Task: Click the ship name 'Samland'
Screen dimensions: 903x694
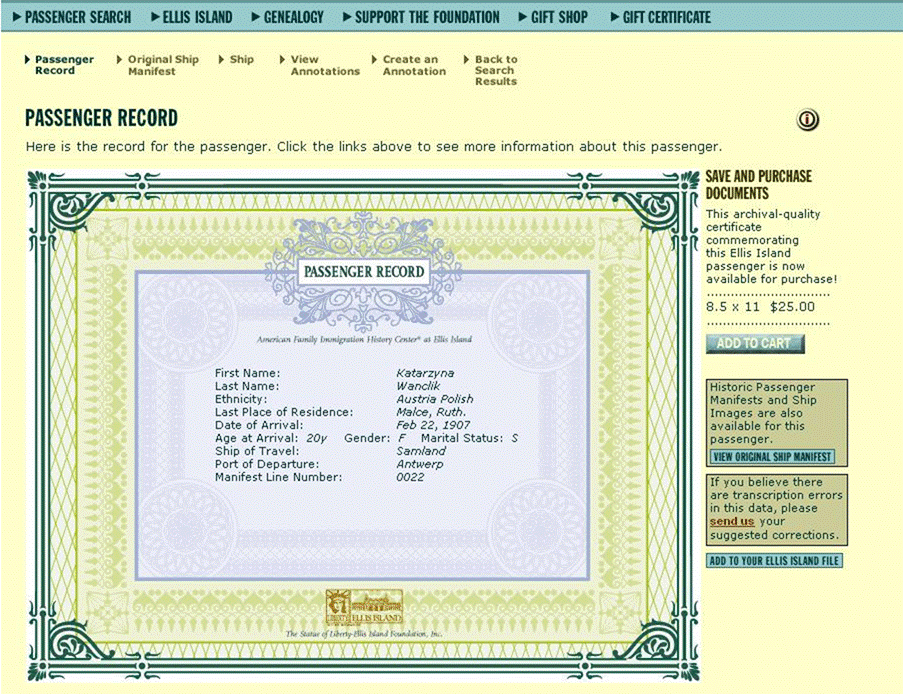Action: (421, 451)
